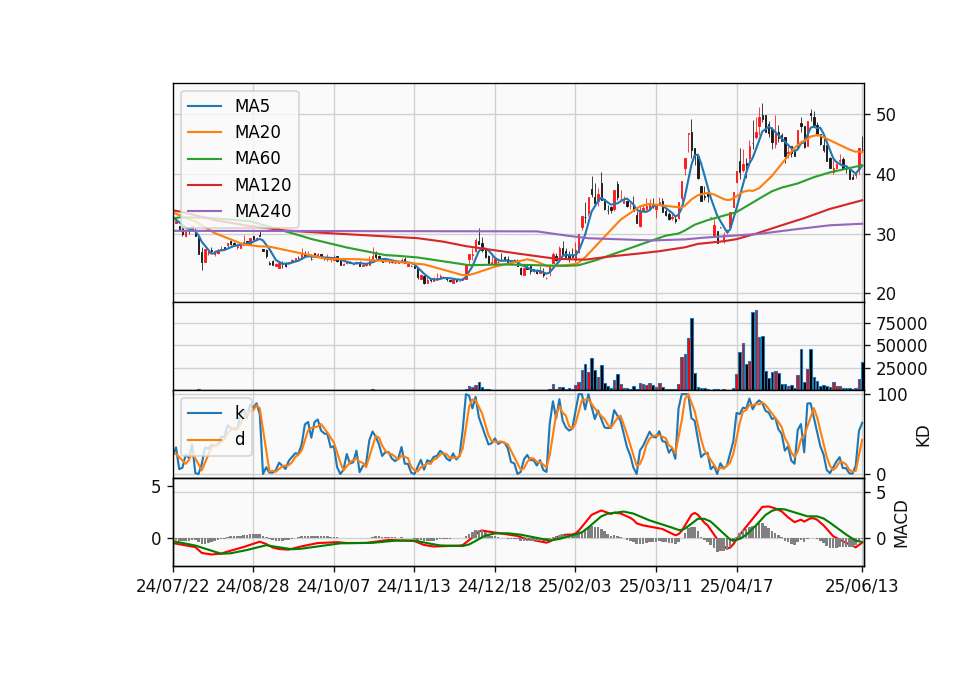Click the 25/04/17 date tick label
This screenshot has width=960, height=690.
tap(737, 586)
